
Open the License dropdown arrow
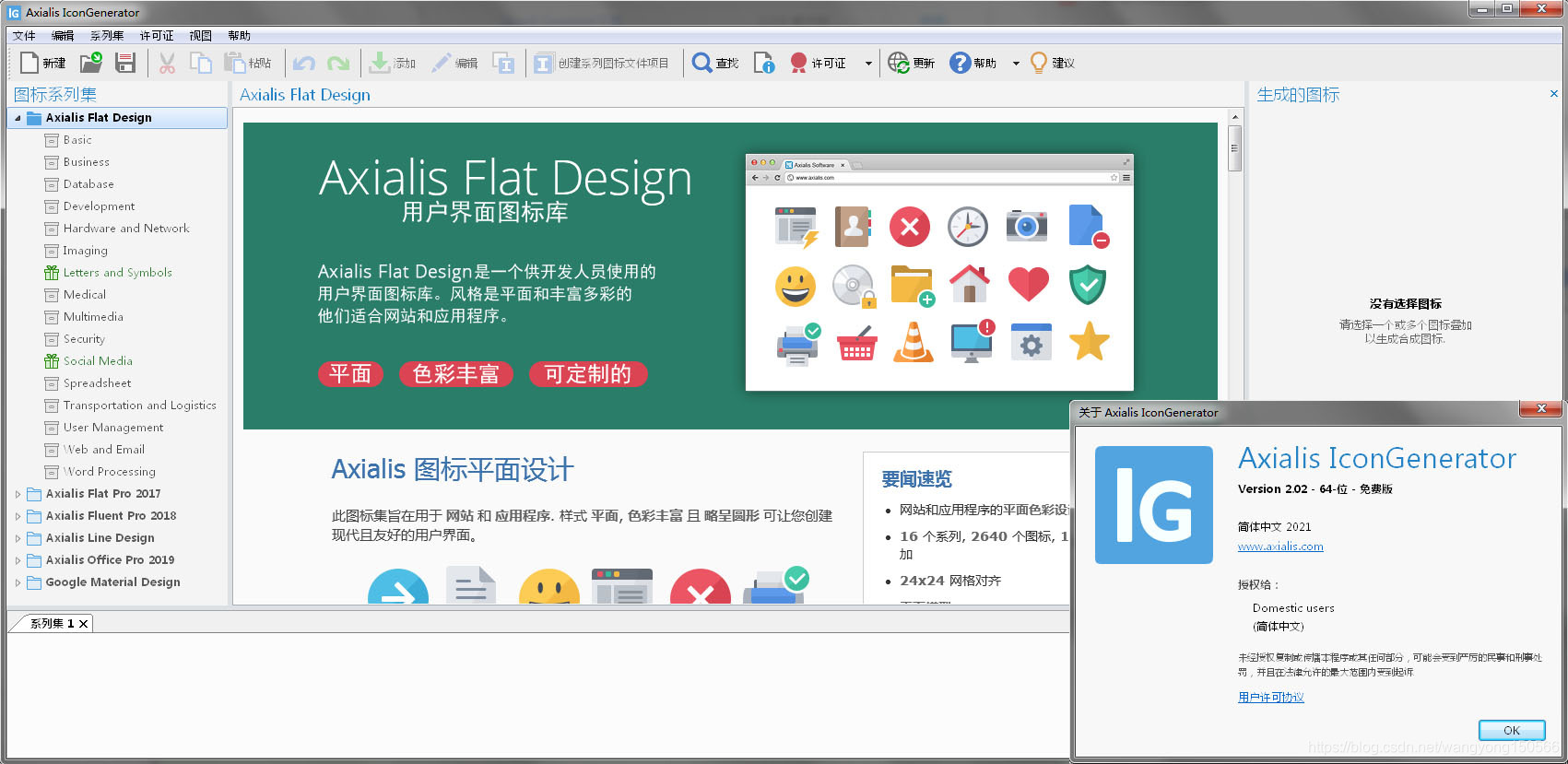868,64
